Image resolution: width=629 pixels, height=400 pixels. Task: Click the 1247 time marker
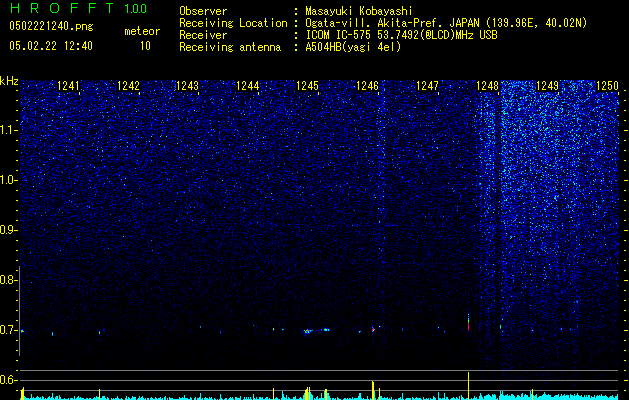tap(427, 86)
